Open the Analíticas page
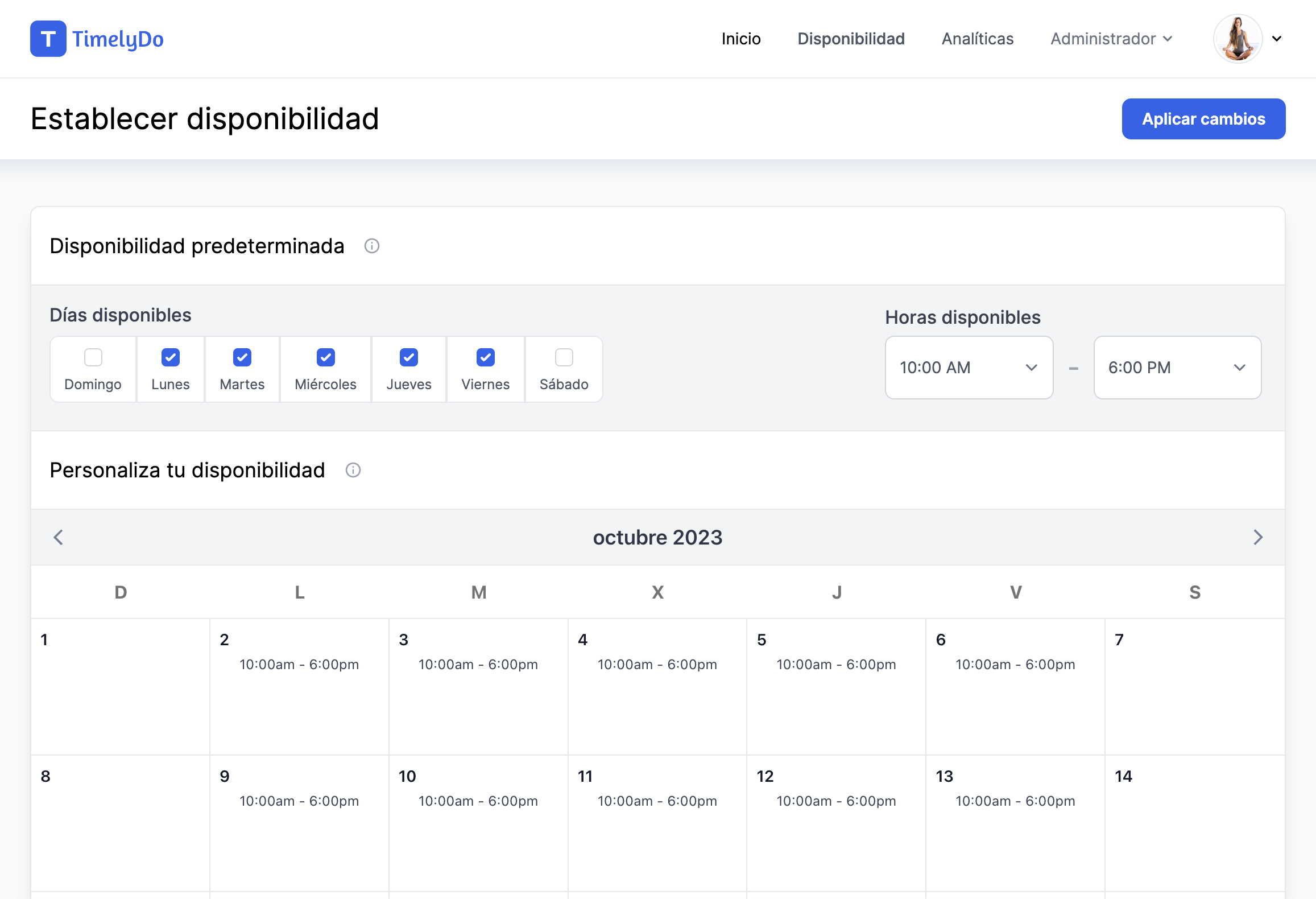1316x899 pixels. point(978,39)
